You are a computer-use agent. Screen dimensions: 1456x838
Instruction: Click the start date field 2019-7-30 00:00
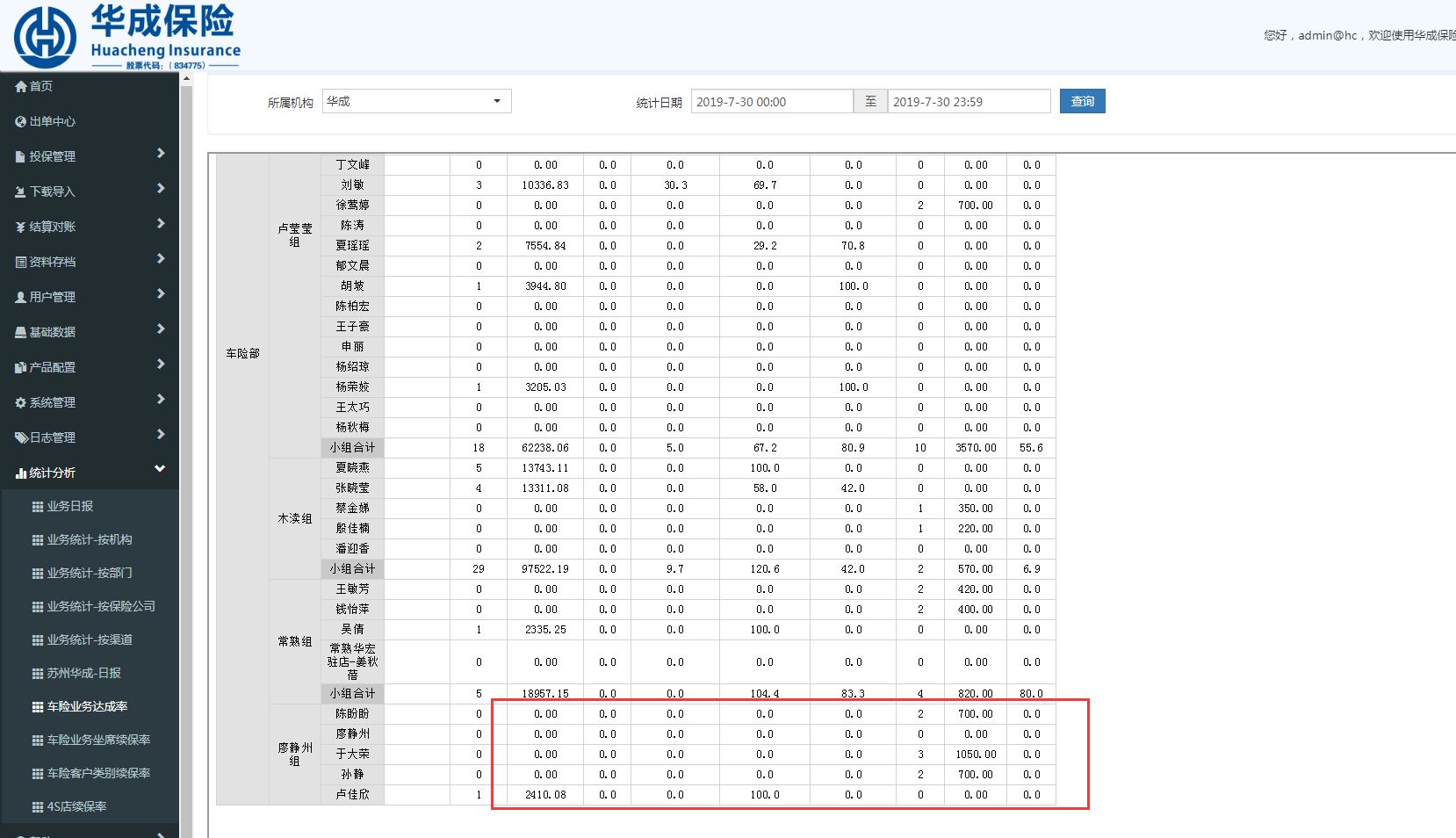772,101
